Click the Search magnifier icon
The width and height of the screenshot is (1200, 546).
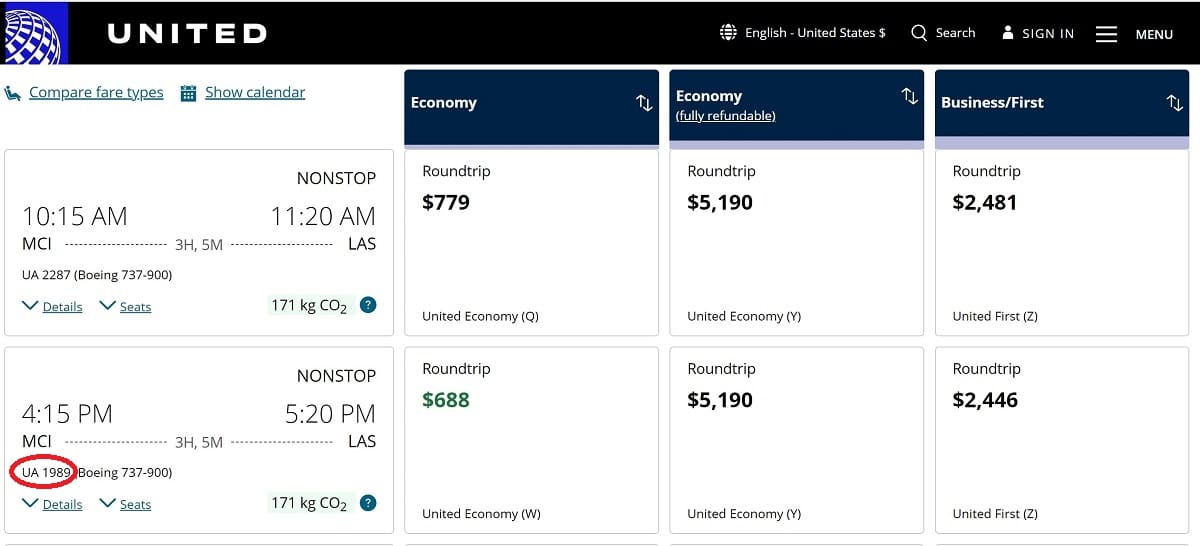919,33
